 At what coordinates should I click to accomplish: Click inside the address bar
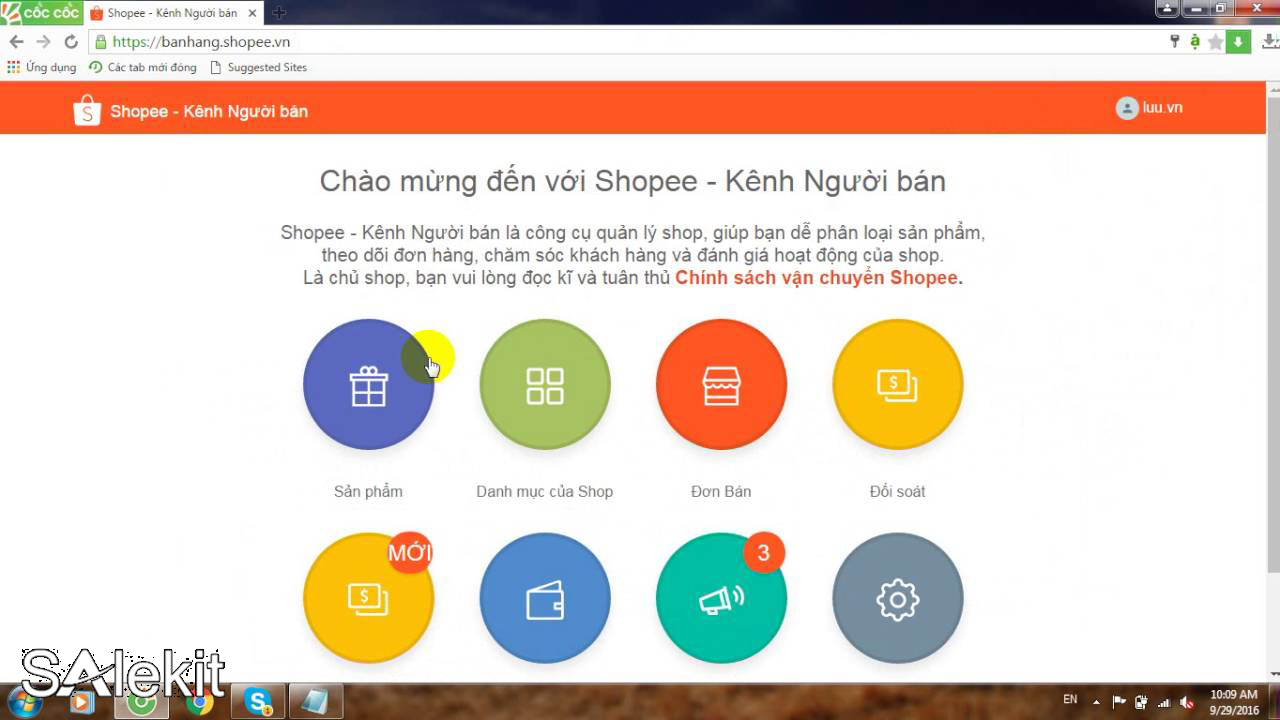point(400,42)
